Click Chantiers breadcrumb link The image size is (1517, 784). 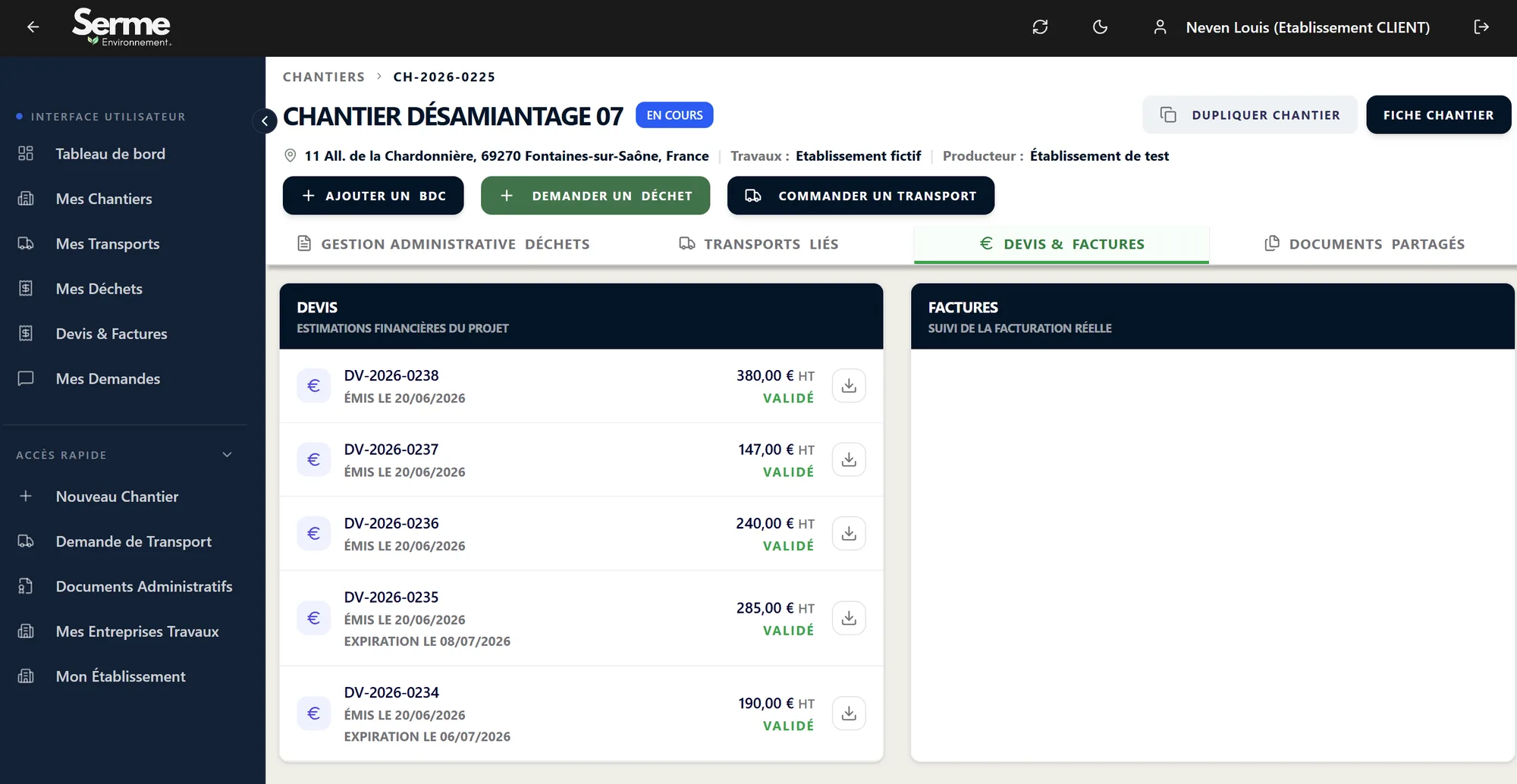click(x=324, y=77)
